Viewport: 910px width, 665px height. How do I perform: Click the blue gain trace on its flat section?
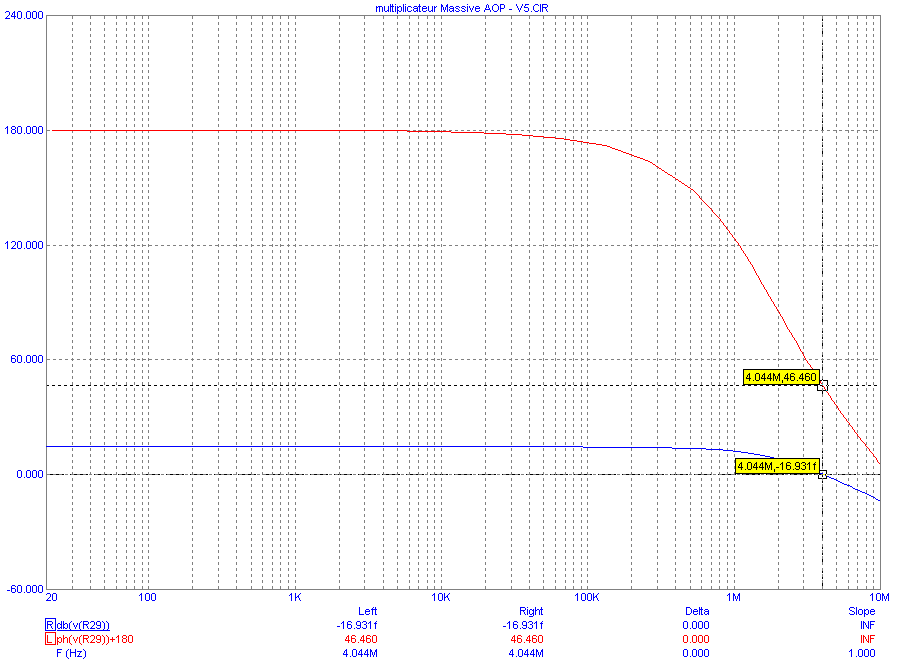coord(290,446)
